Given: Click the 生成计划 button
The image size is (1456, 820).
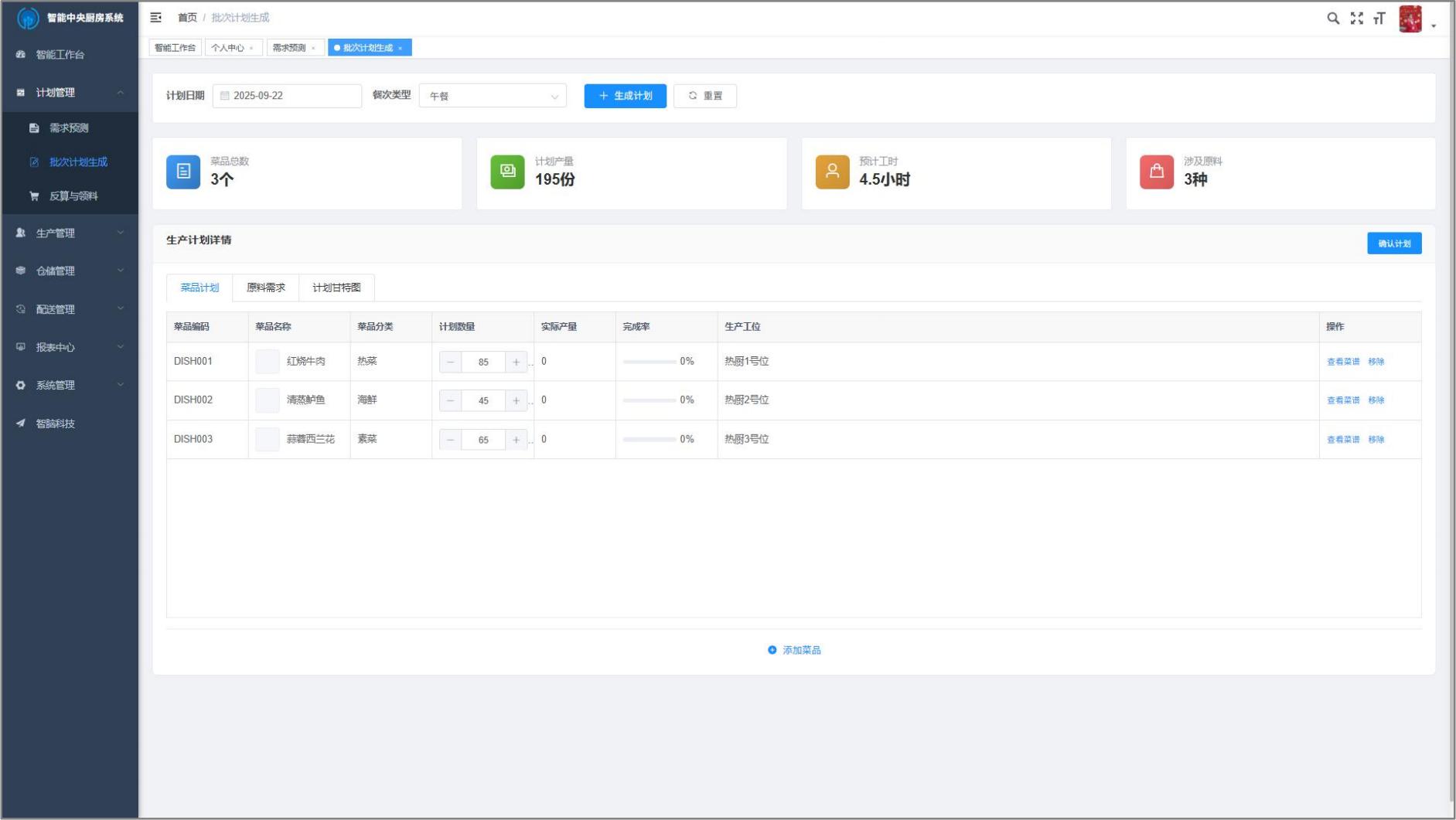Looking at the screenshot, I should click(625, 96).
